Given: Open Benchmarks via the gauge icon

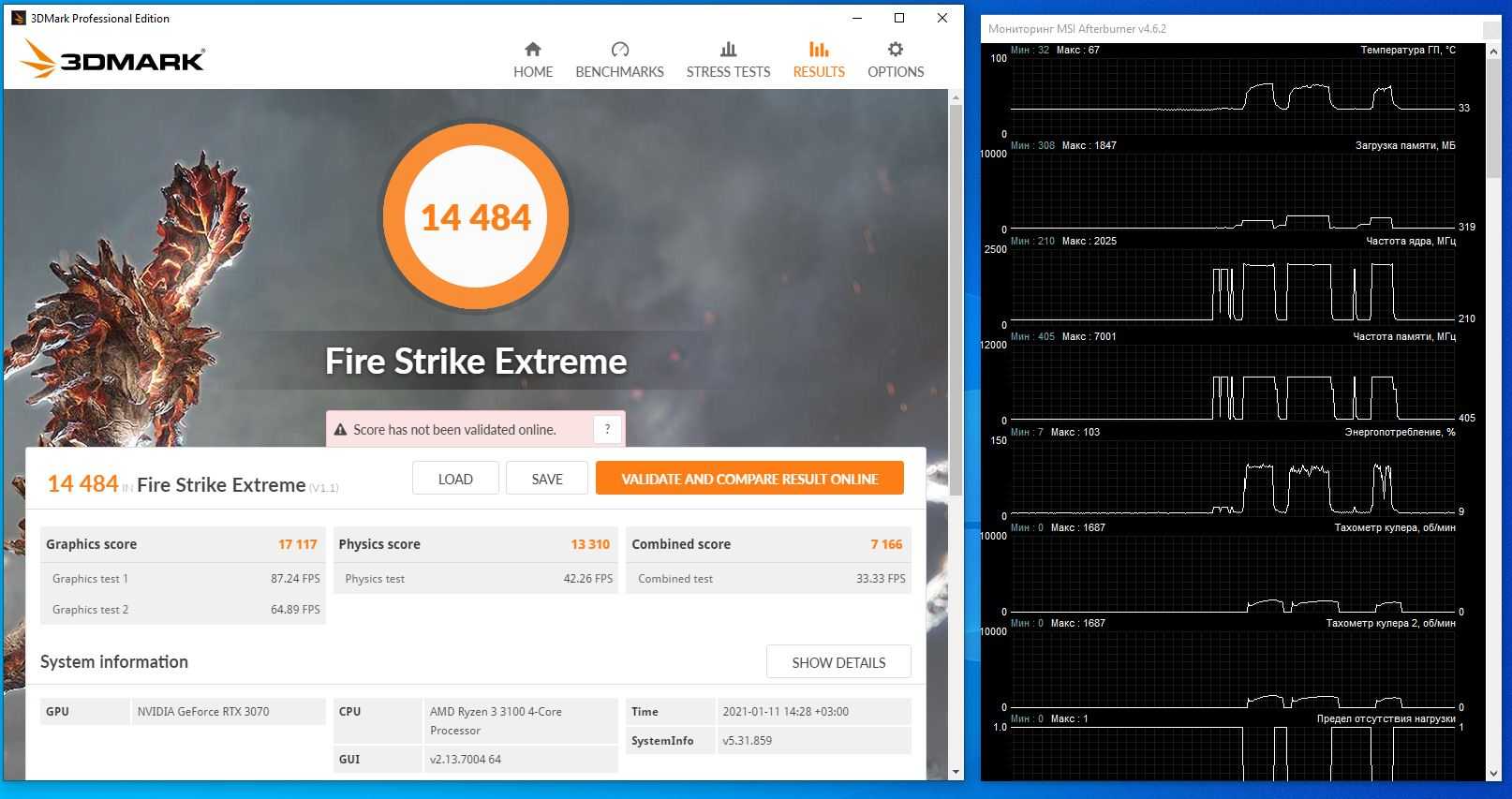Looking at the screenshot, I should [619, 50].
